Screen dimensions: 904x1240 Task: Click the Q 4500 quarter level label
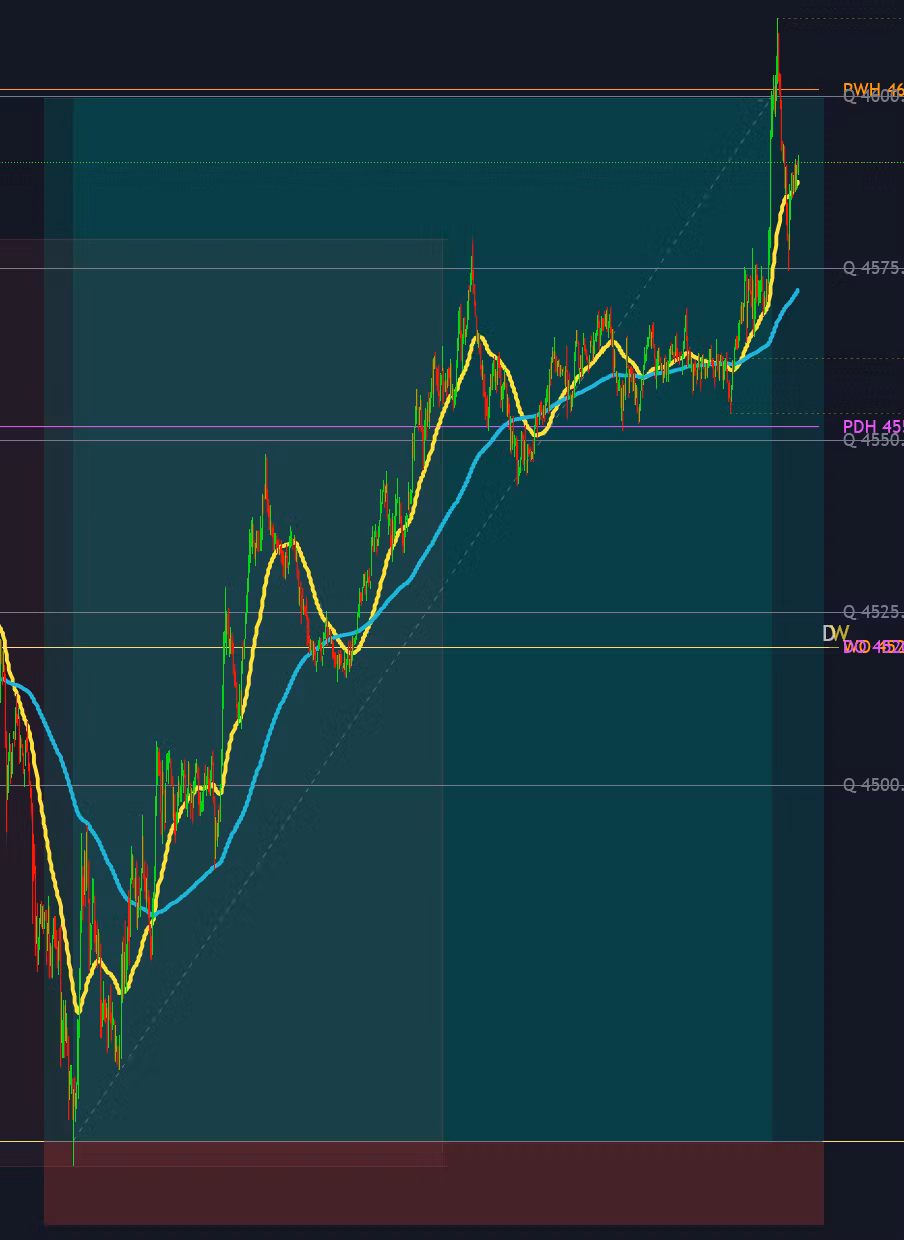coord(872,785)
